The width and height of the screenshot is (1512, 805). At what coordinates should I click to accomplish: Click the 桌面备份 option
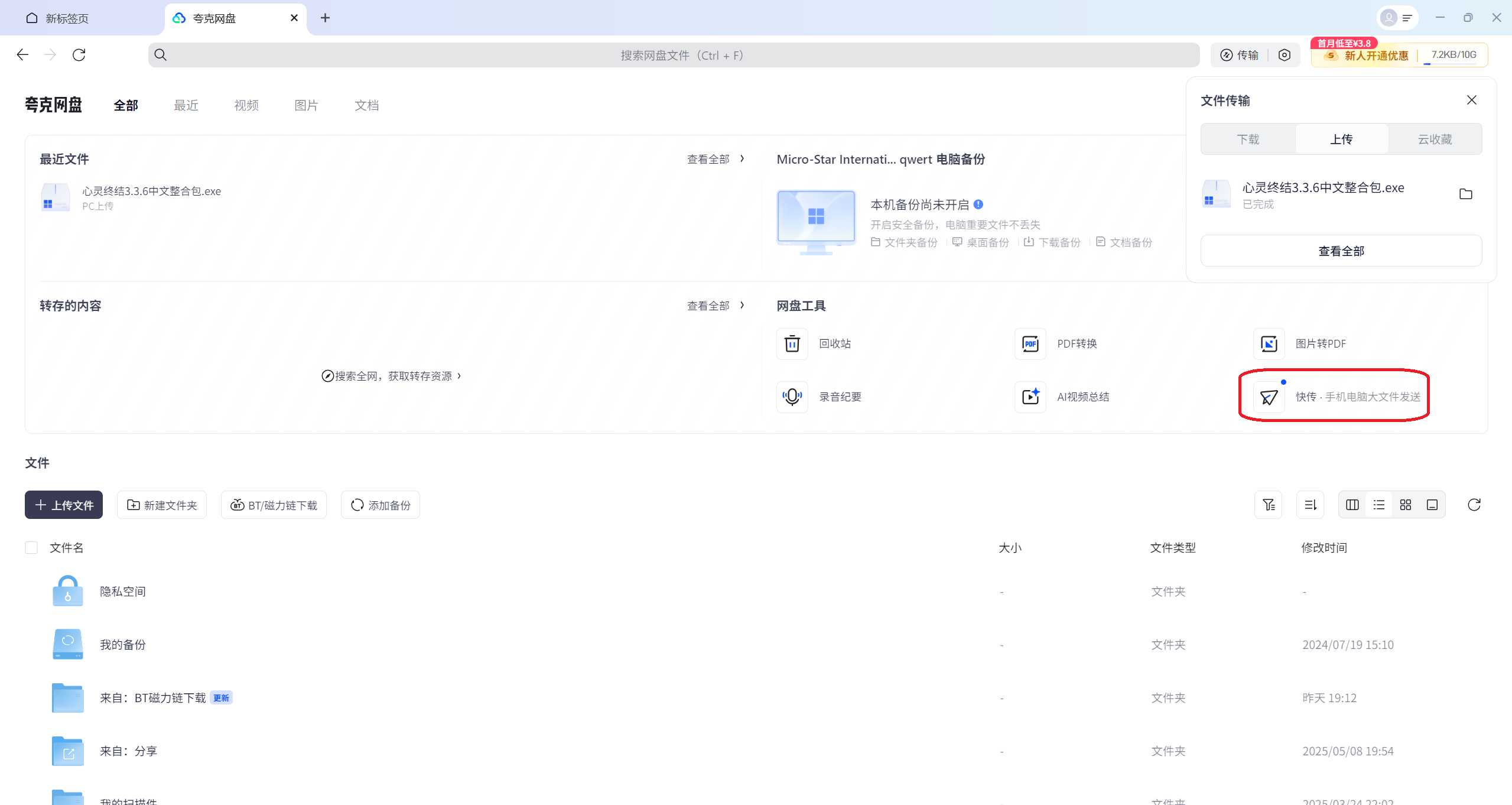tap(981, 242)
